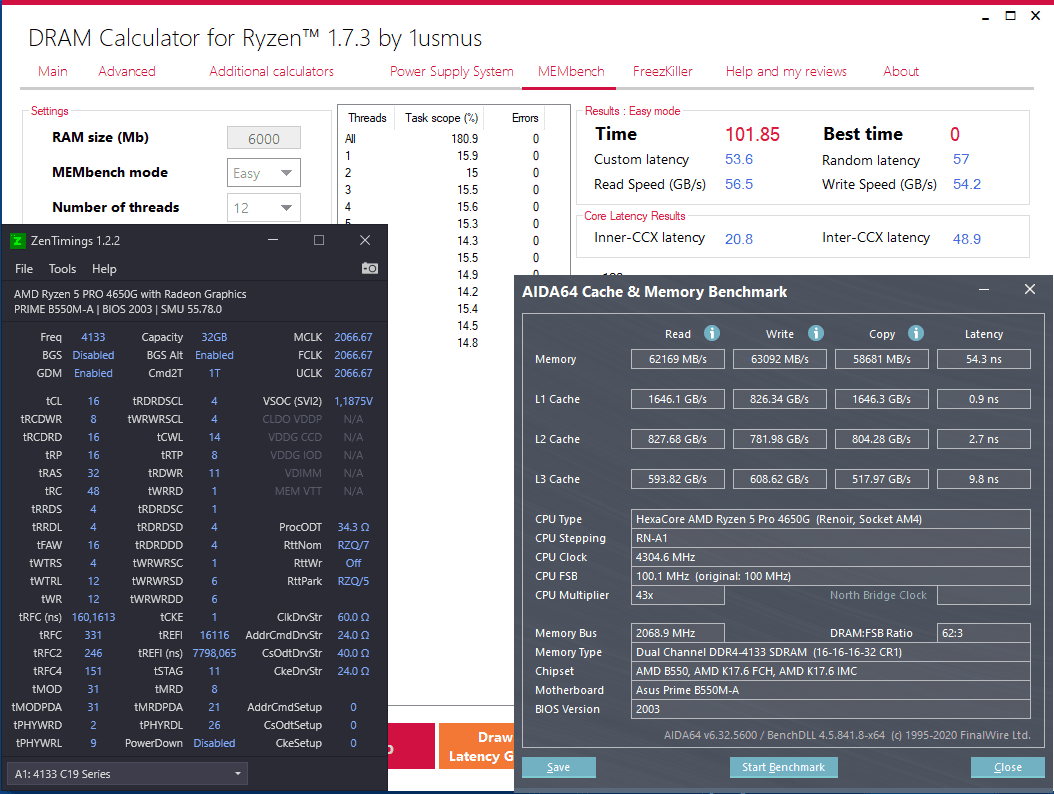Select the MEMbench tab

pyautogui.click(x=571, y=71)
